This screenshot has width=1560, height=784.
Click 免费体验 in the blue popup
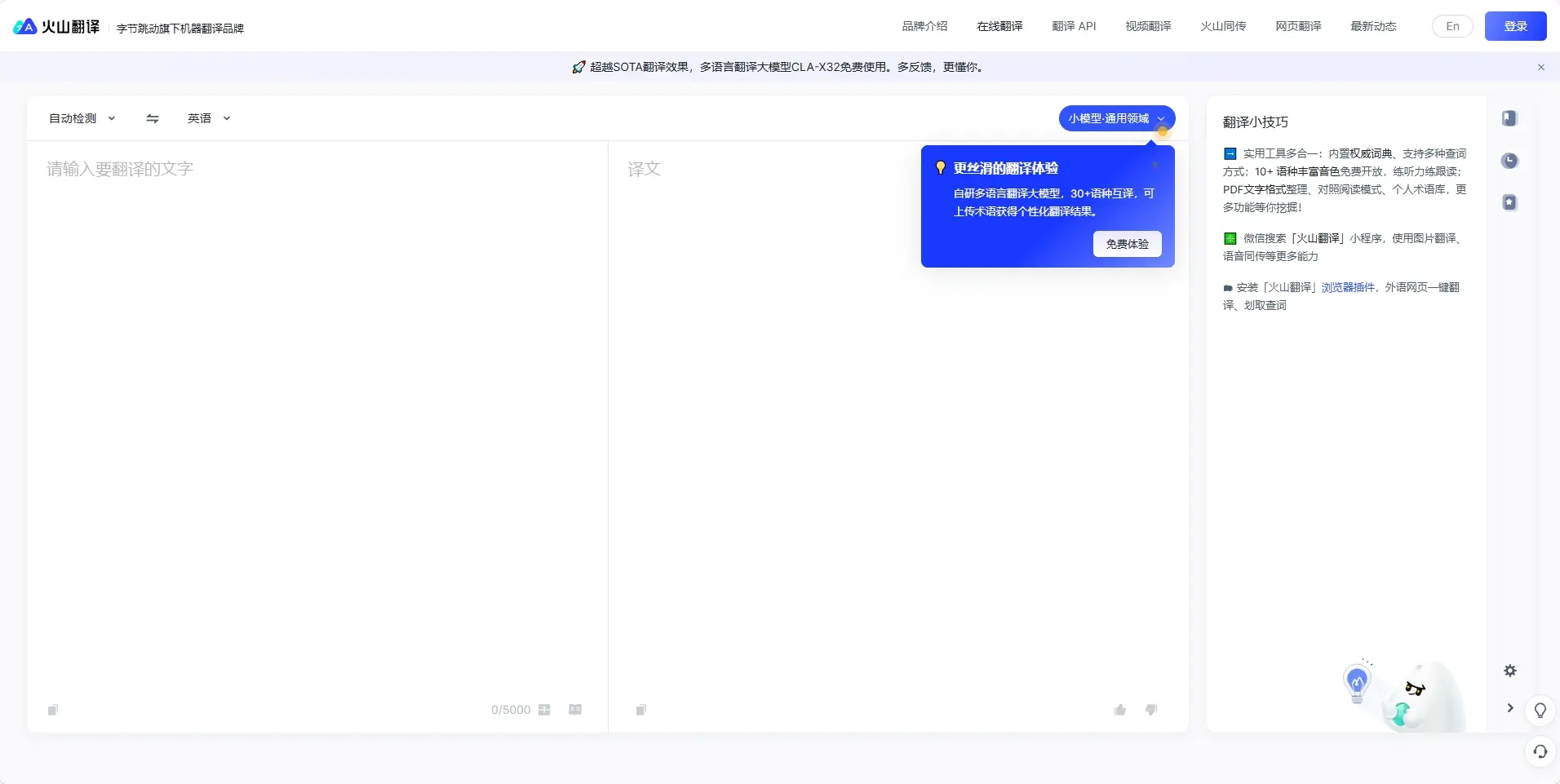click(1126, 244)
